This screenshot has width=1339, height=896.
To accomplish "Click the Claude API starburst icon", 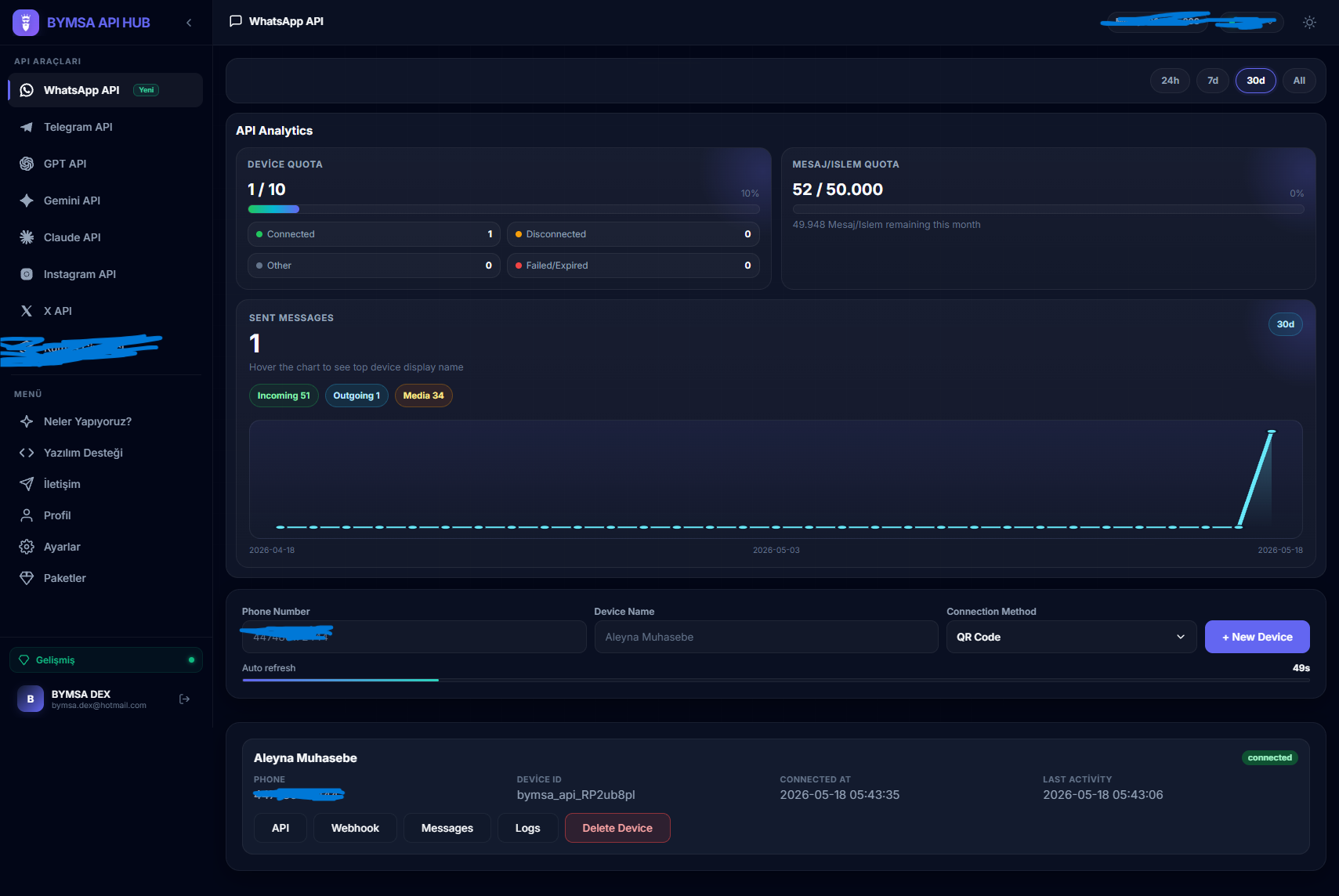I will (27, 237).
